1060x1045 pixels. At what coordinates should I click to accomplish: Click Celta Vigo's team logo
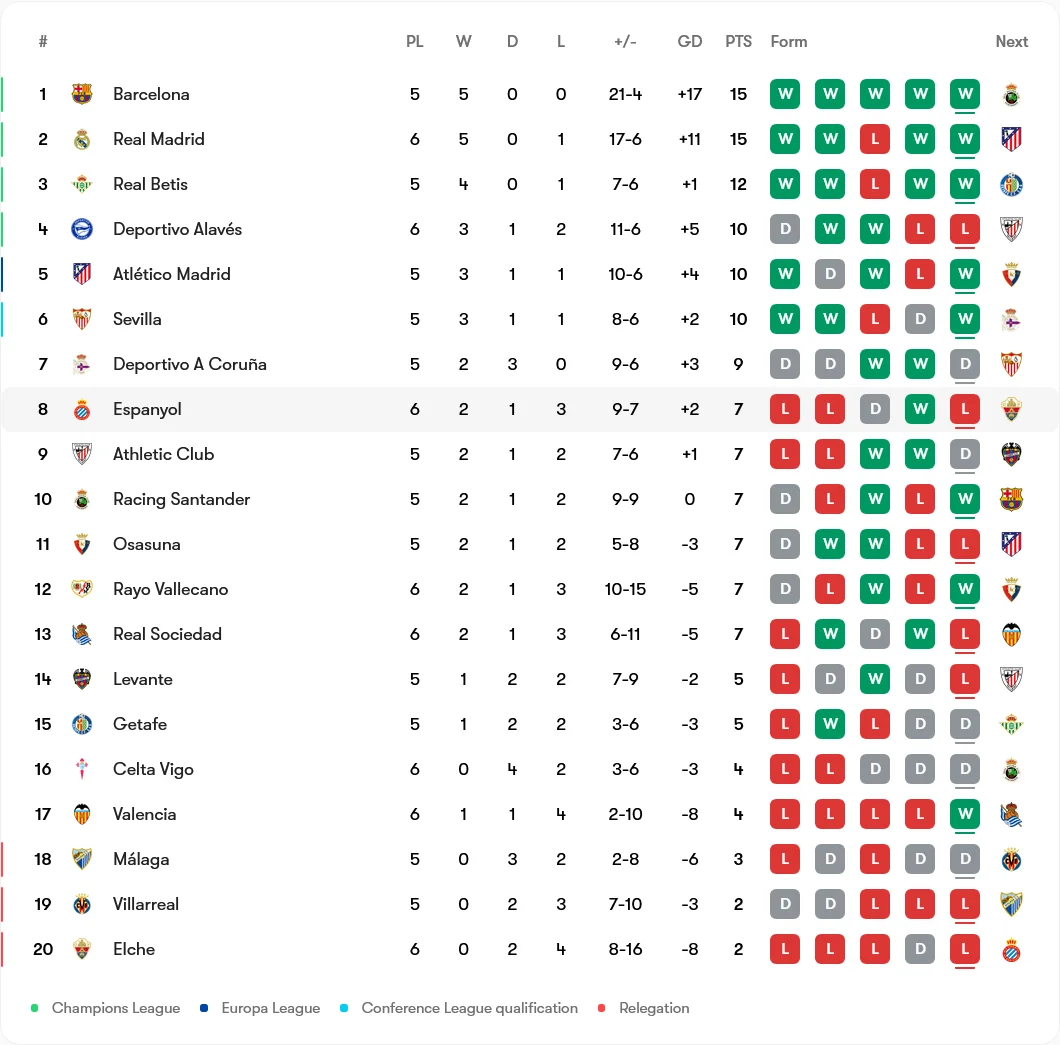(82, 769)
